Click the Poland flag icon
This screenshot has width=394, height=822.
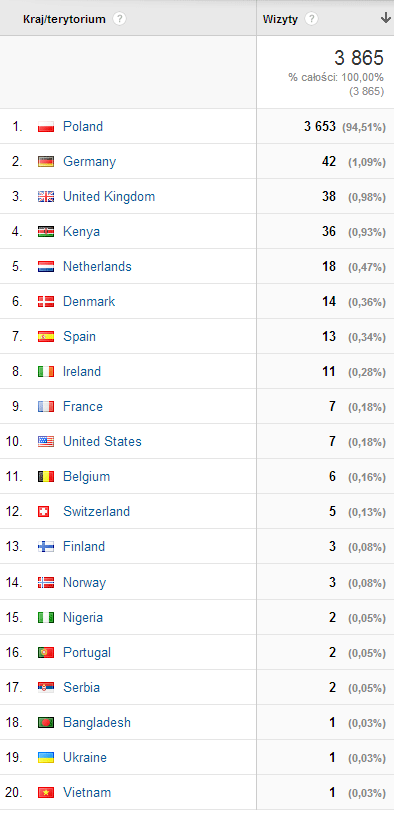[x=46, y=127]
